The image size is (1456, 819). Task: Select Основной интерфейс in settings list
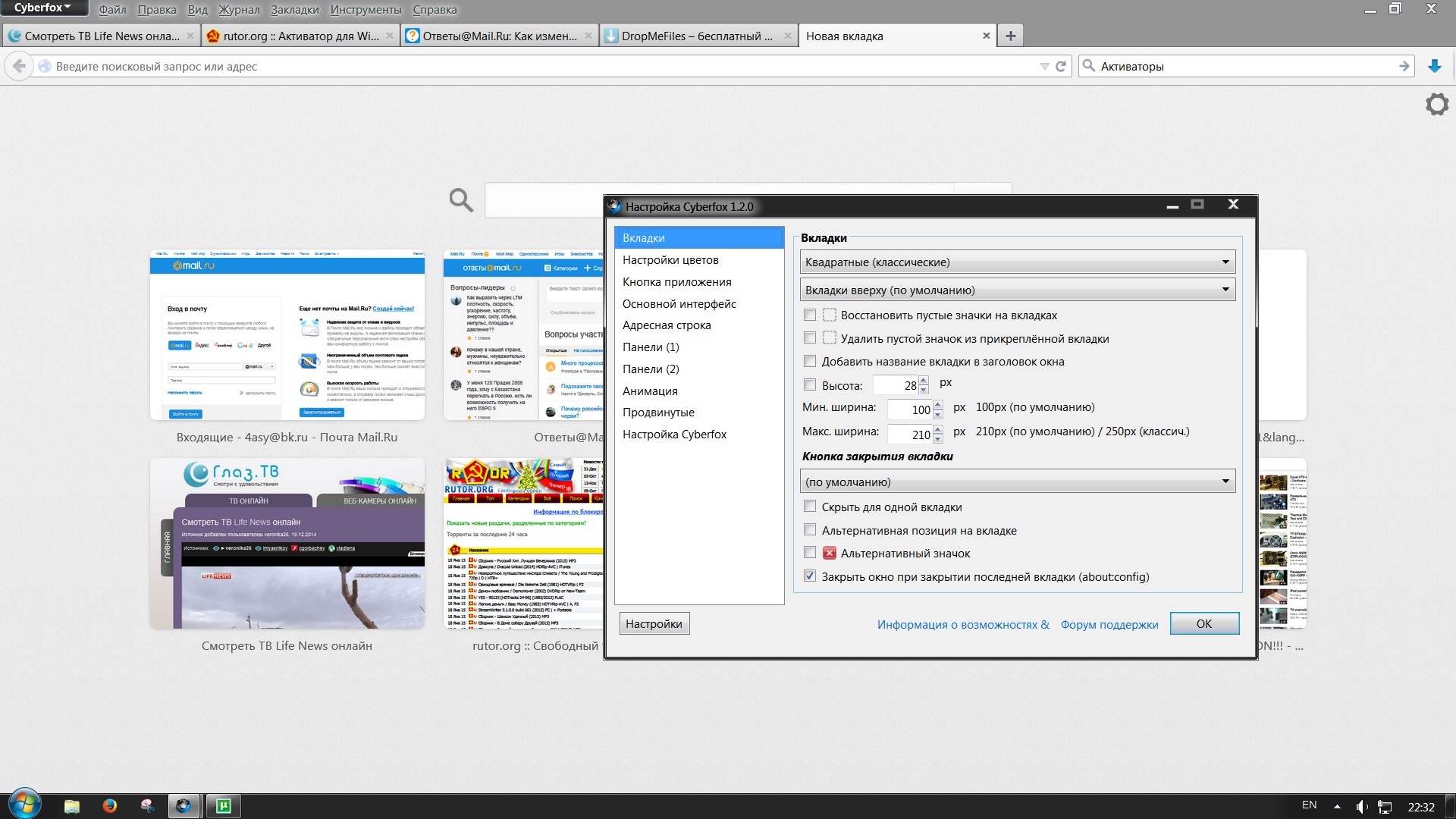[x=699, y=304]
